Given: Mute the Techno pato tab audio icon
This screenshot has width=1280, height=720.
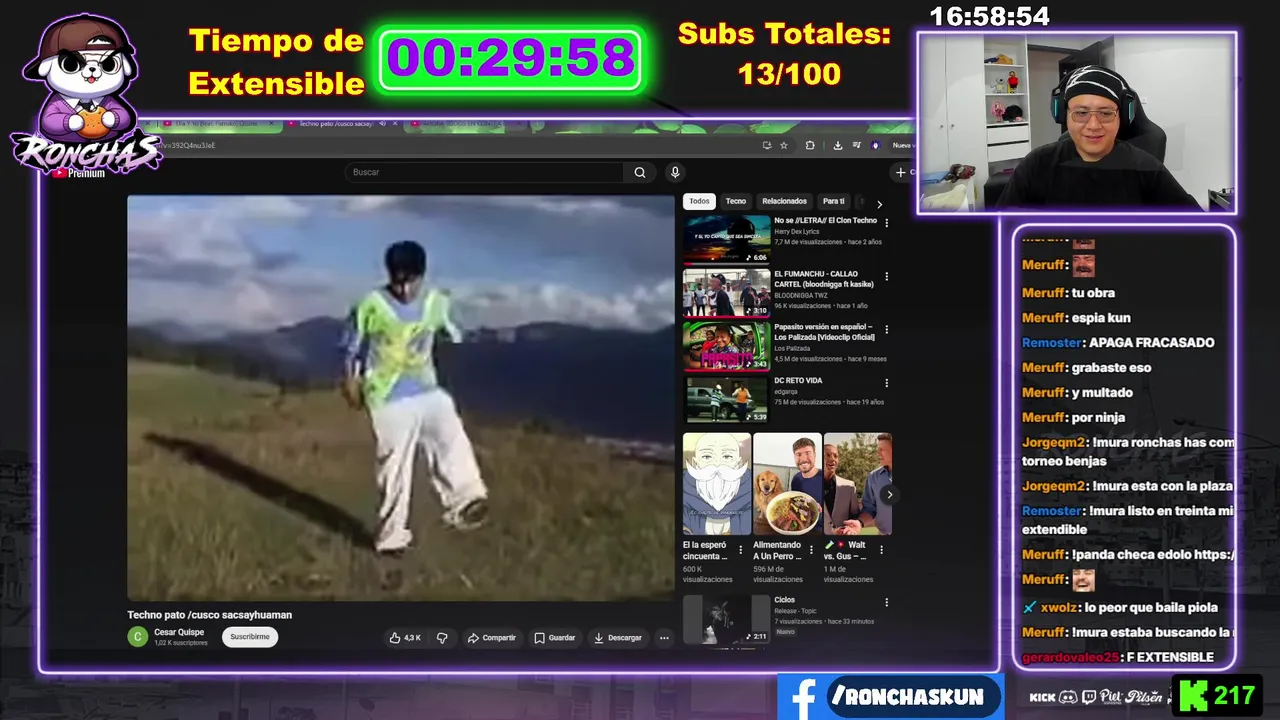Looking at the screenshot, I should (382, 124).
